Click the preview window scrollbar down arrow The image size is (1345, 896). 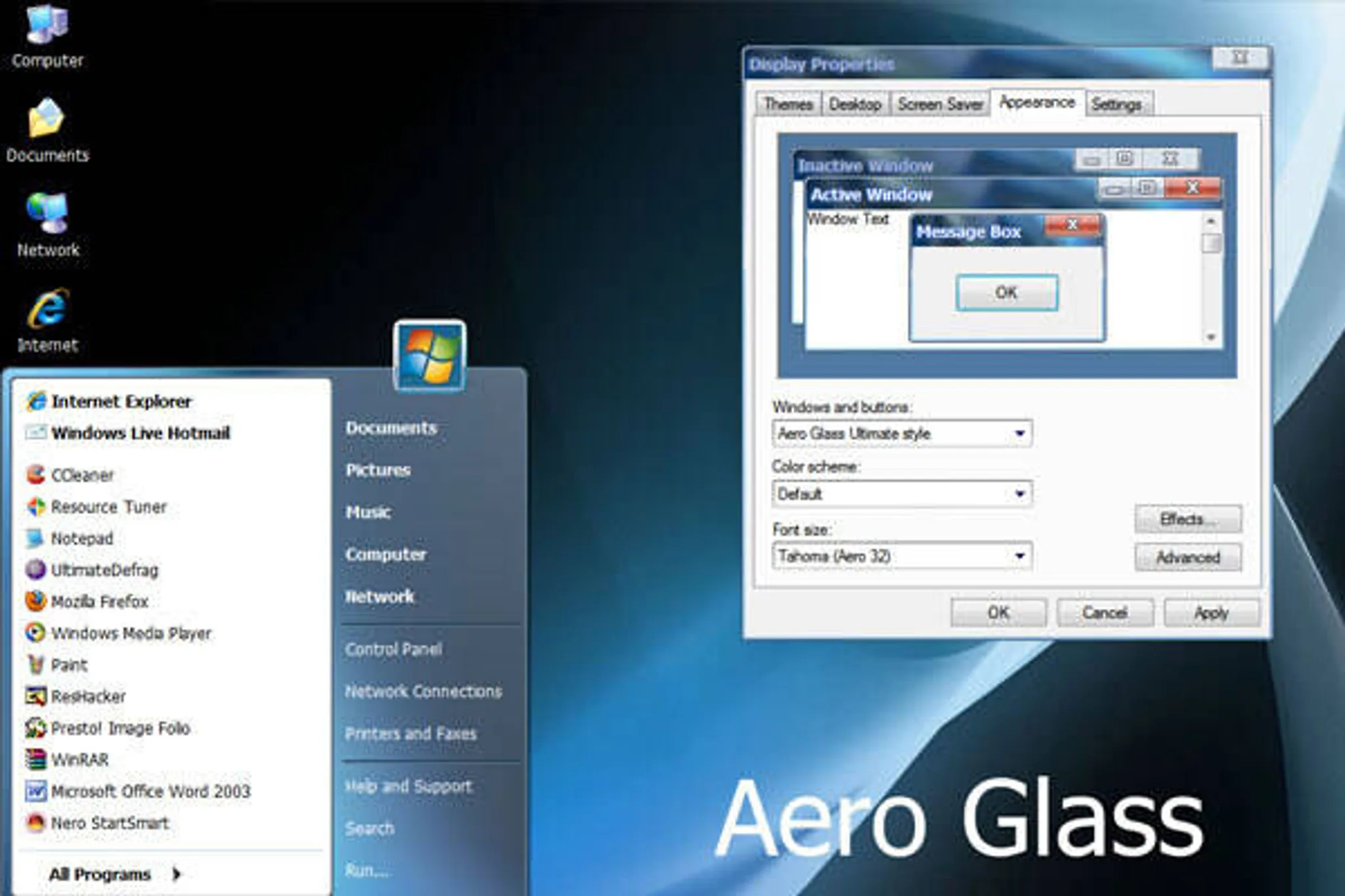point(1211,337)
